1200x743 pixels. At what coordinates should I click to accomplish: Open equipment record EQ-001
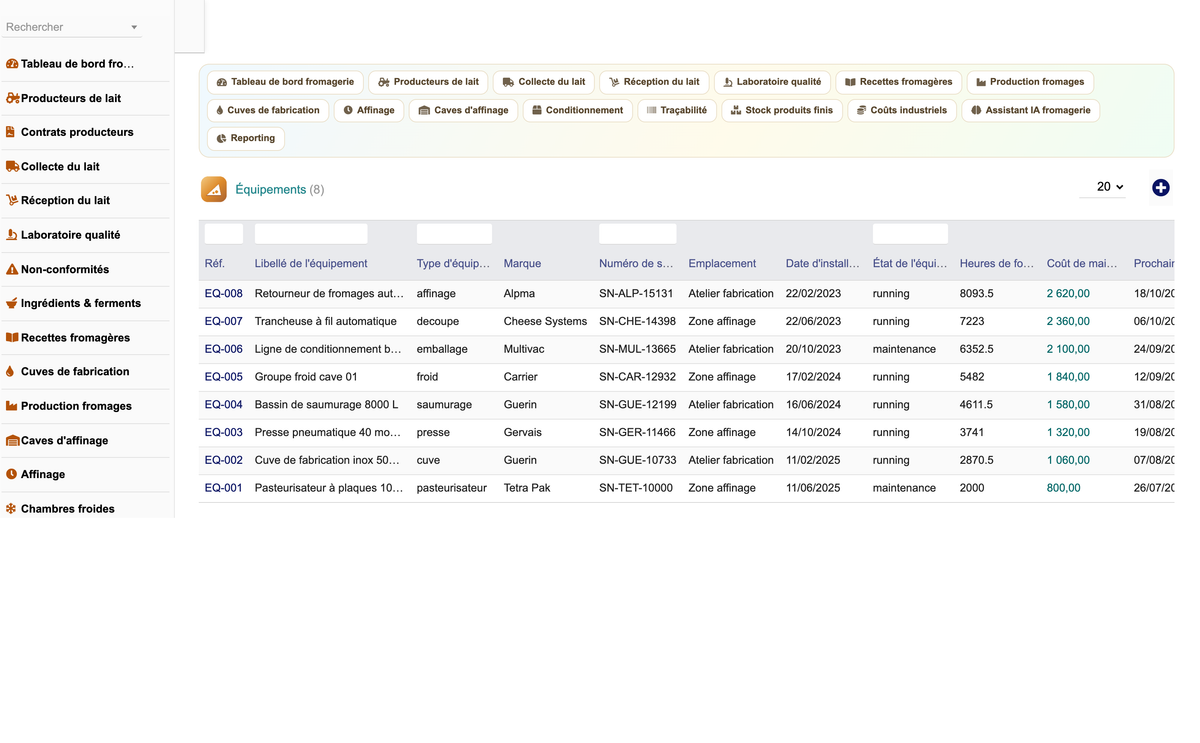click(x=224, y=488)
